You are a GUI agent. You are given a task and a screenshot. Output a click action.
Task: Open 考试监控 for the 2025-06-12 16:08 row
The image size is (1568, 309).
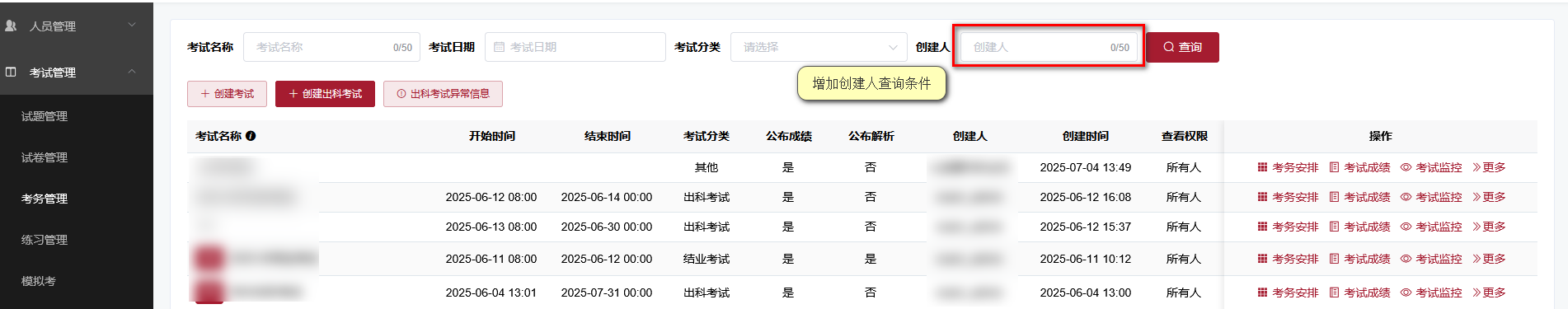click(x=1431, y=197)
